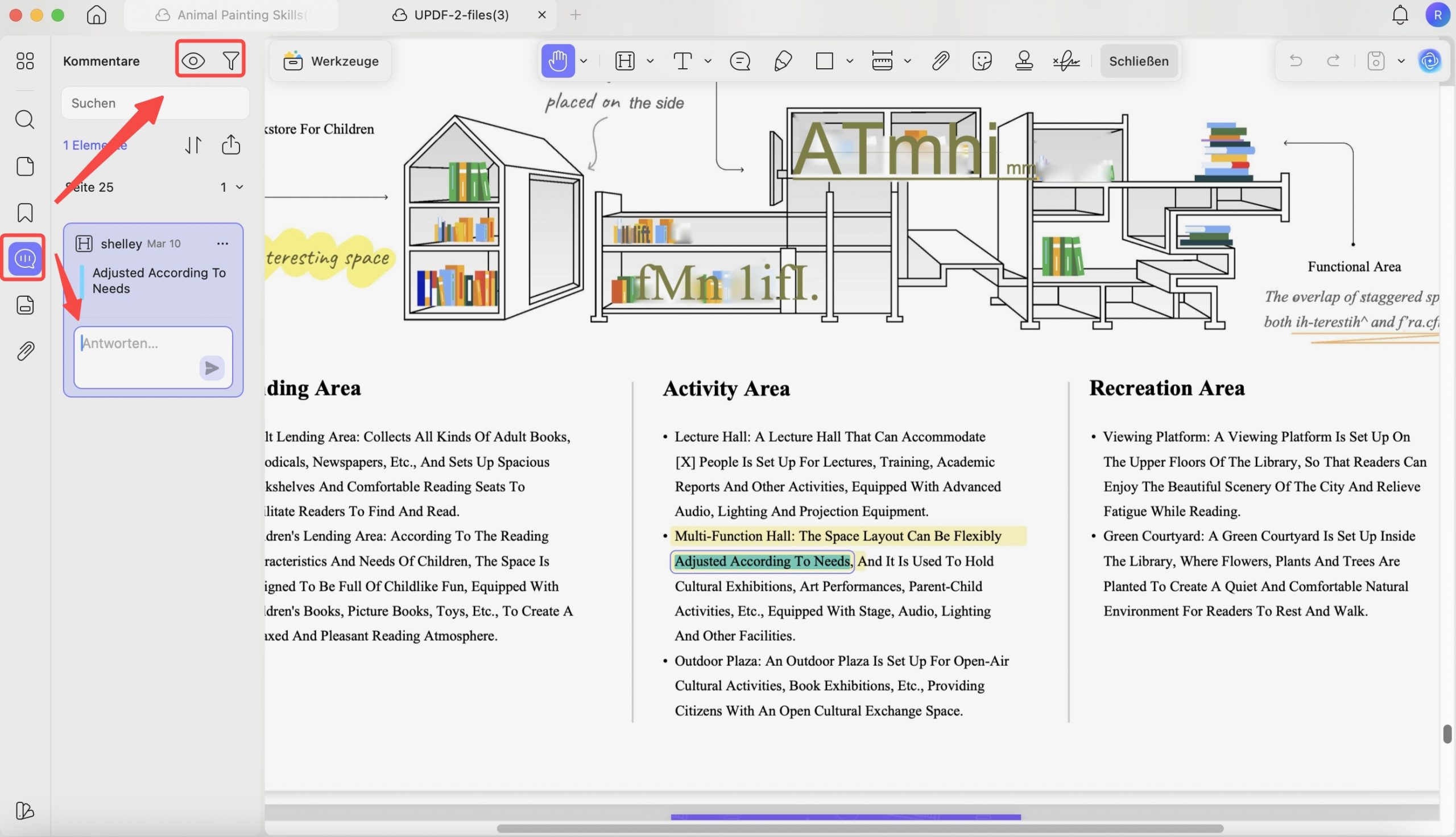Click the Recreation Area heading
This screenshot has height=837, width=1456.
tap(1167, 388)
